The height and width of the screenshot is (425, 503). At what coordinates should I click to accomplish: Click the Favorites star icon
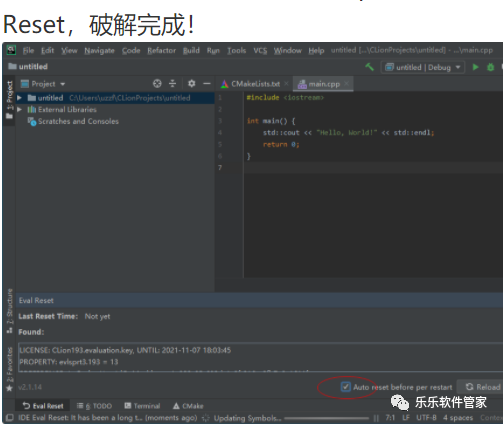(x=9, y=388)
